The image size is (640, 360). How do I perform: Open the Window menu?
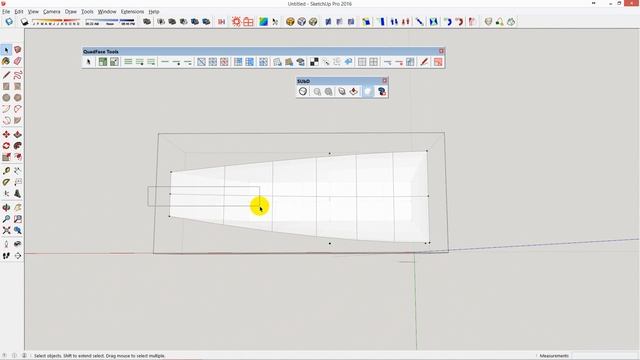click(107, 11)
